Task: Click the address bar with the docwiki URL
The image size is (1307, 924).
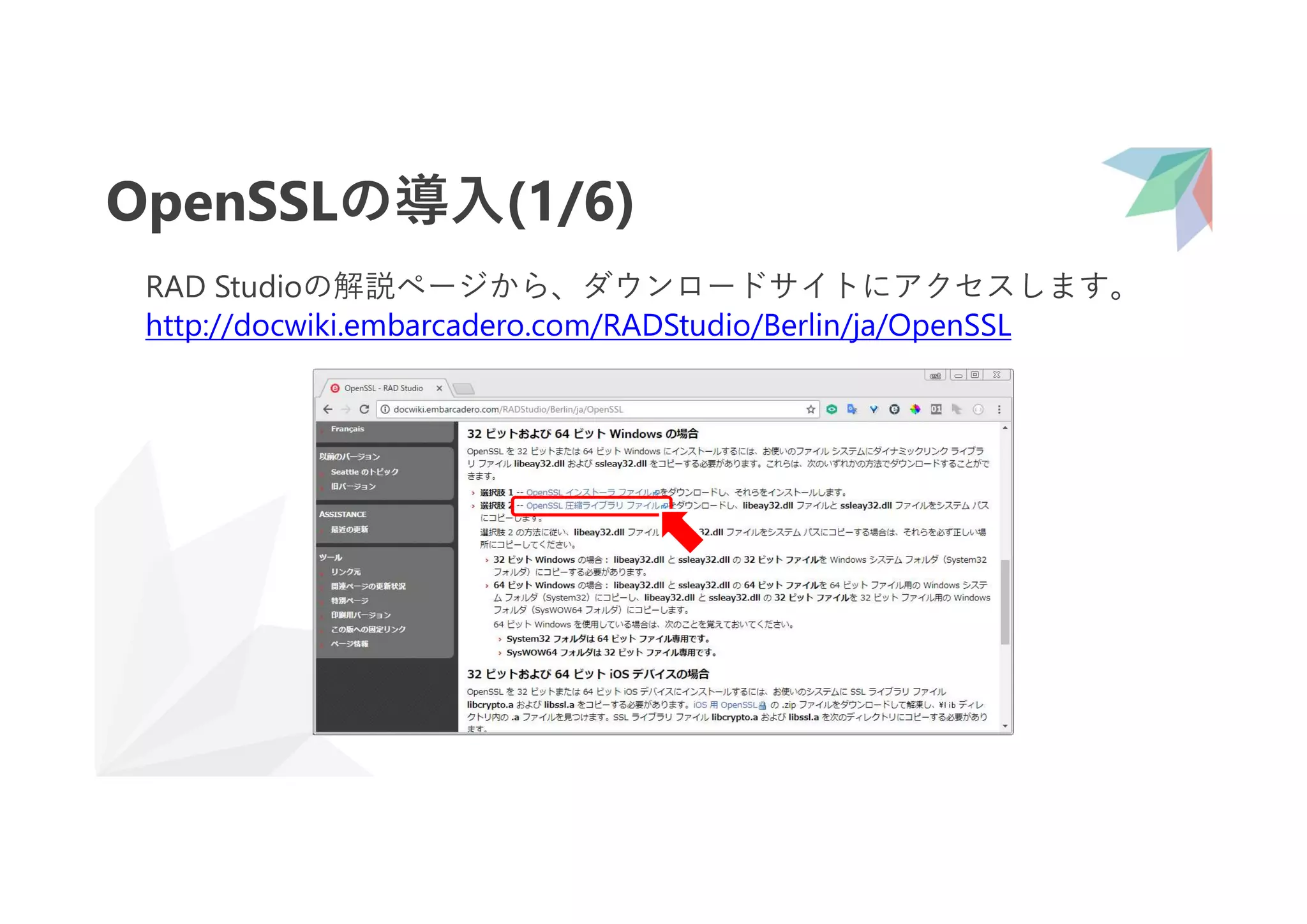Action: click(x=597, y=410)
